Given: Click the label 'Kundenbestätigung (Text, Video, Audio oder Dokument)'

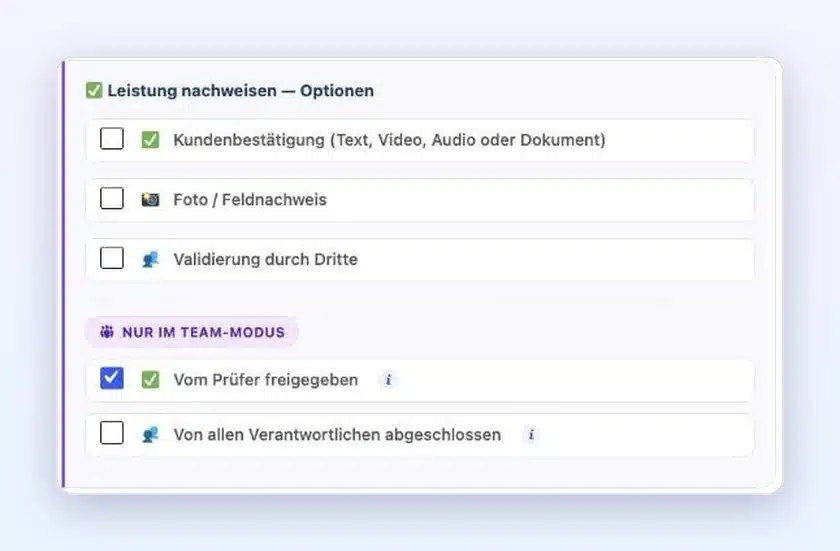Looking at the screenshot, I should coord(389,140).
